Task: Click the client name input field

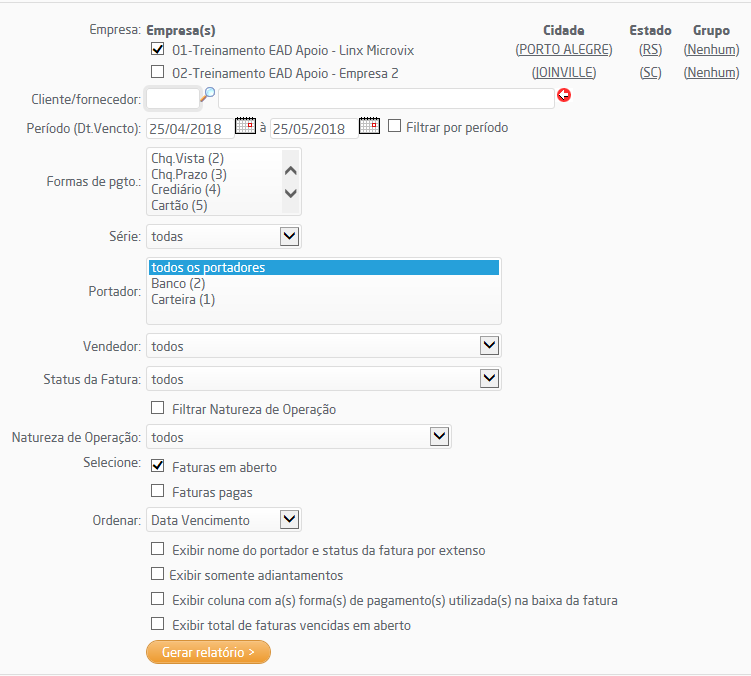Action: (x=386, y=97)
